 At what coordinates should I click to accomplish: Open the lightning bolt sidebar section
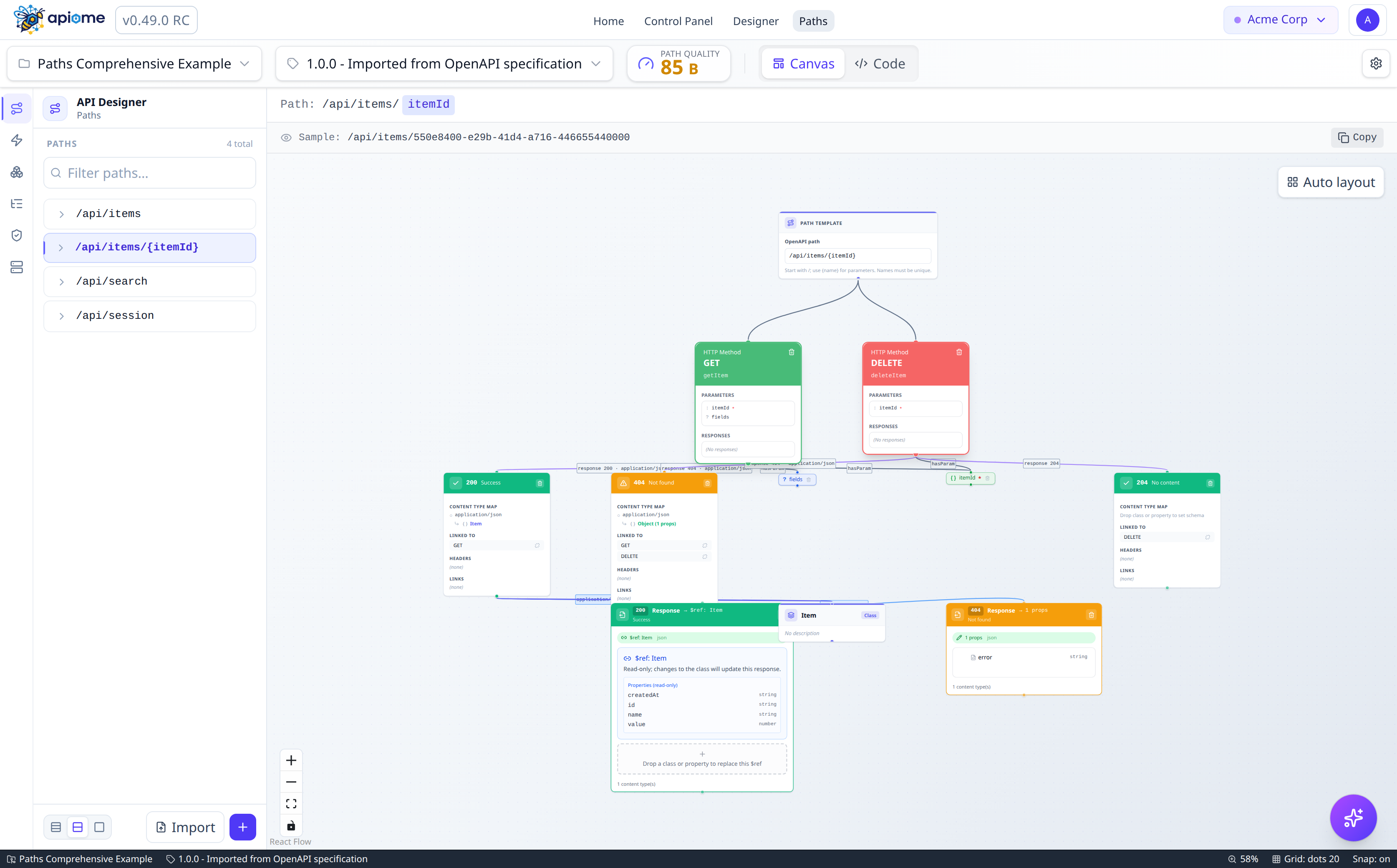[x=17, y=141]
